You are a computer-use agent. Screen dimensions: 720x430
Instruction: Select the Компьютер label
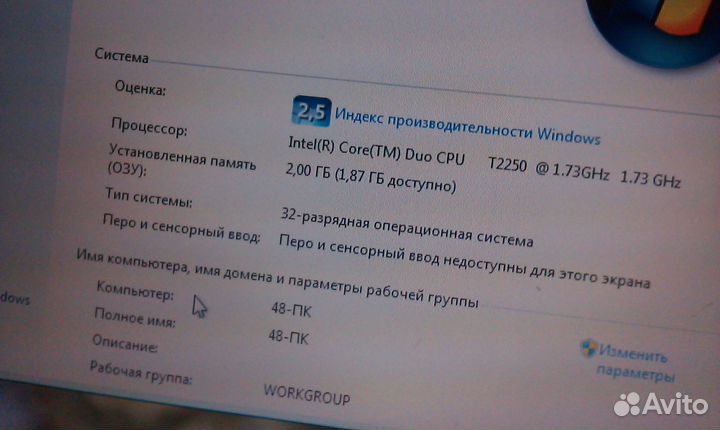coord(135,290)
